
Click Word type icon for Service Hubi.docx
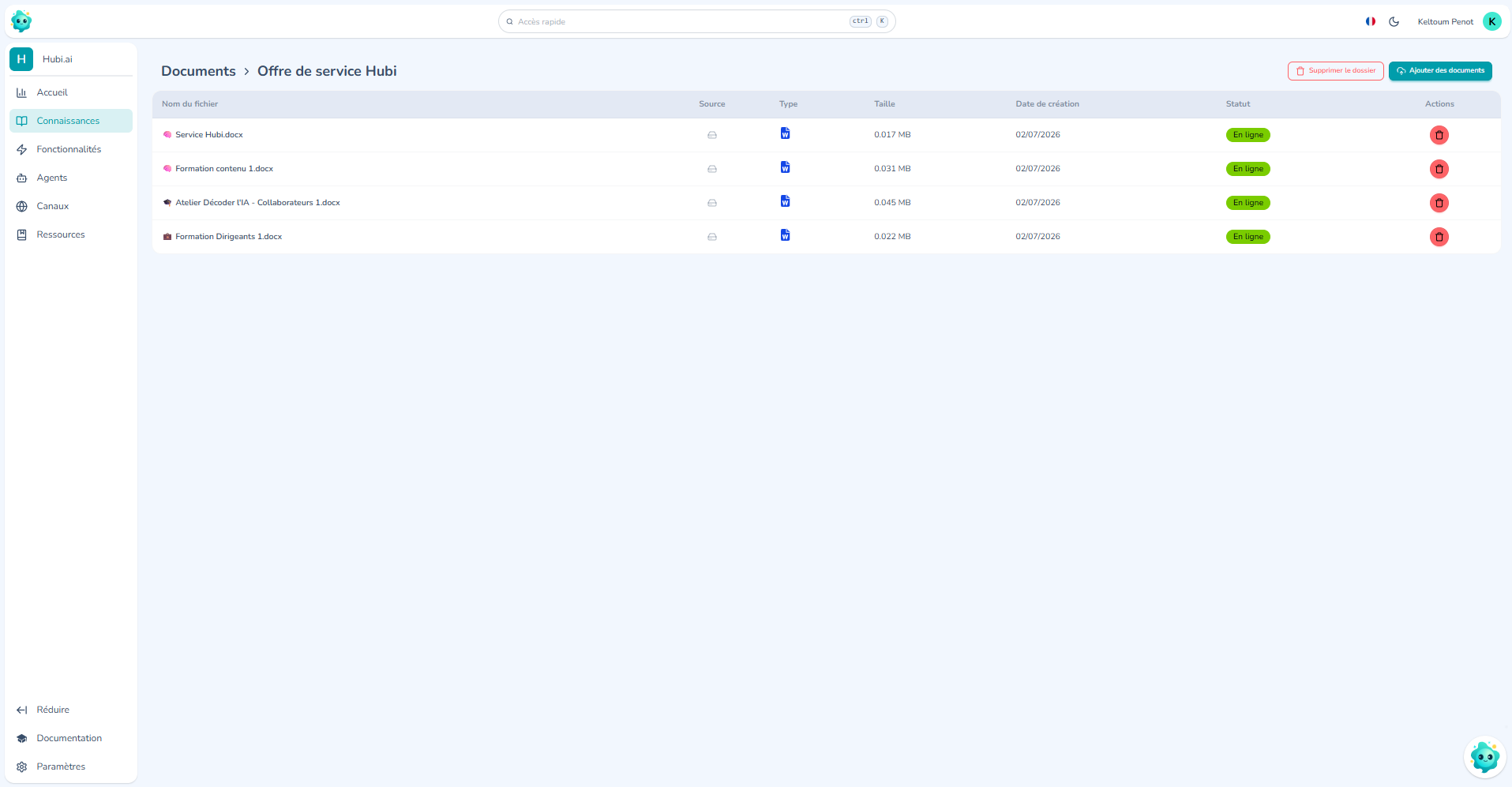pyautogui.click(x=785, y=133)
